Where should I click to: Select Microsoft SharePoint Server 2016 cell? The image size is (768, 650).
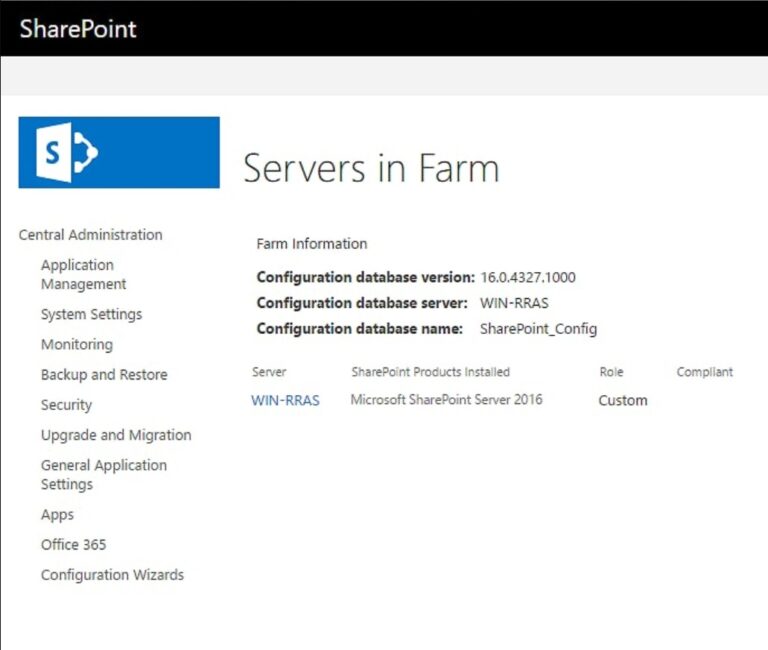(x=447, y=400)
